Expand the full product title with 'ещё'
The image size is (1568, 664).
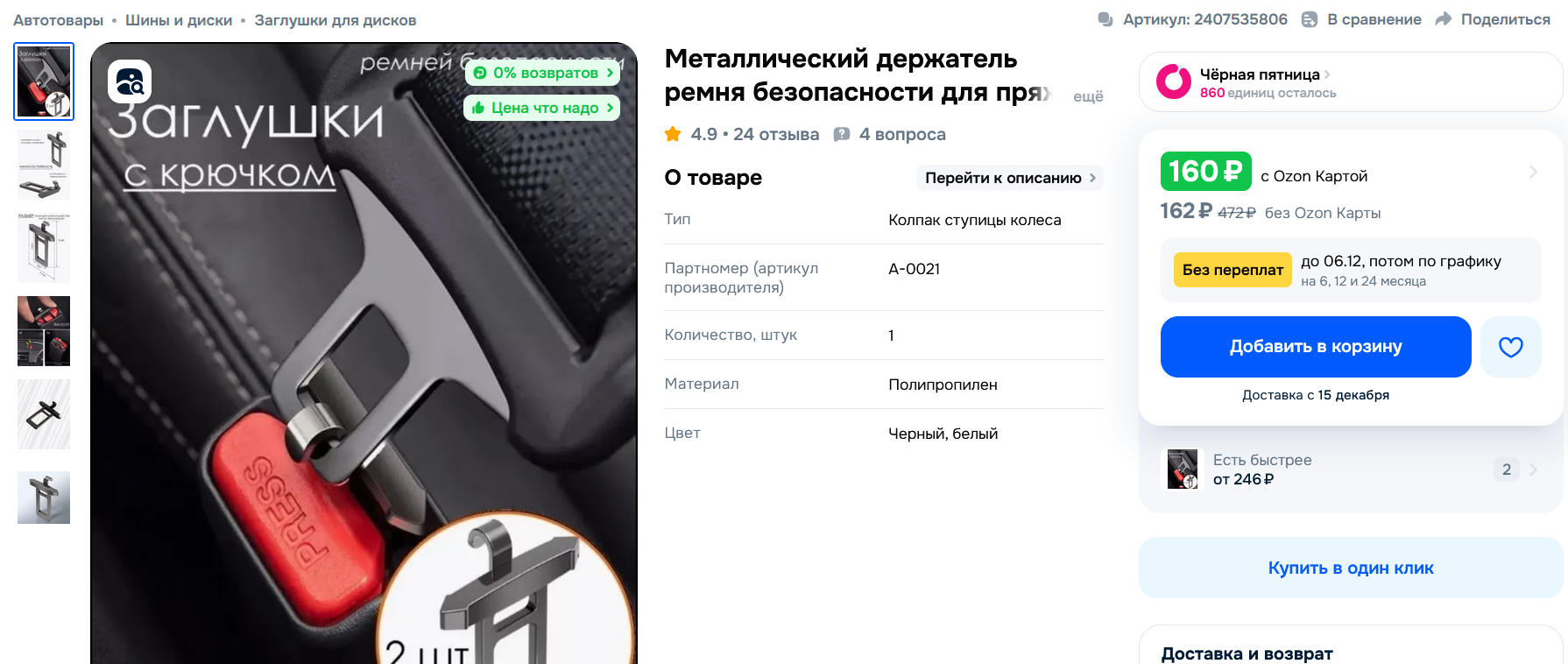(1088, 96)
